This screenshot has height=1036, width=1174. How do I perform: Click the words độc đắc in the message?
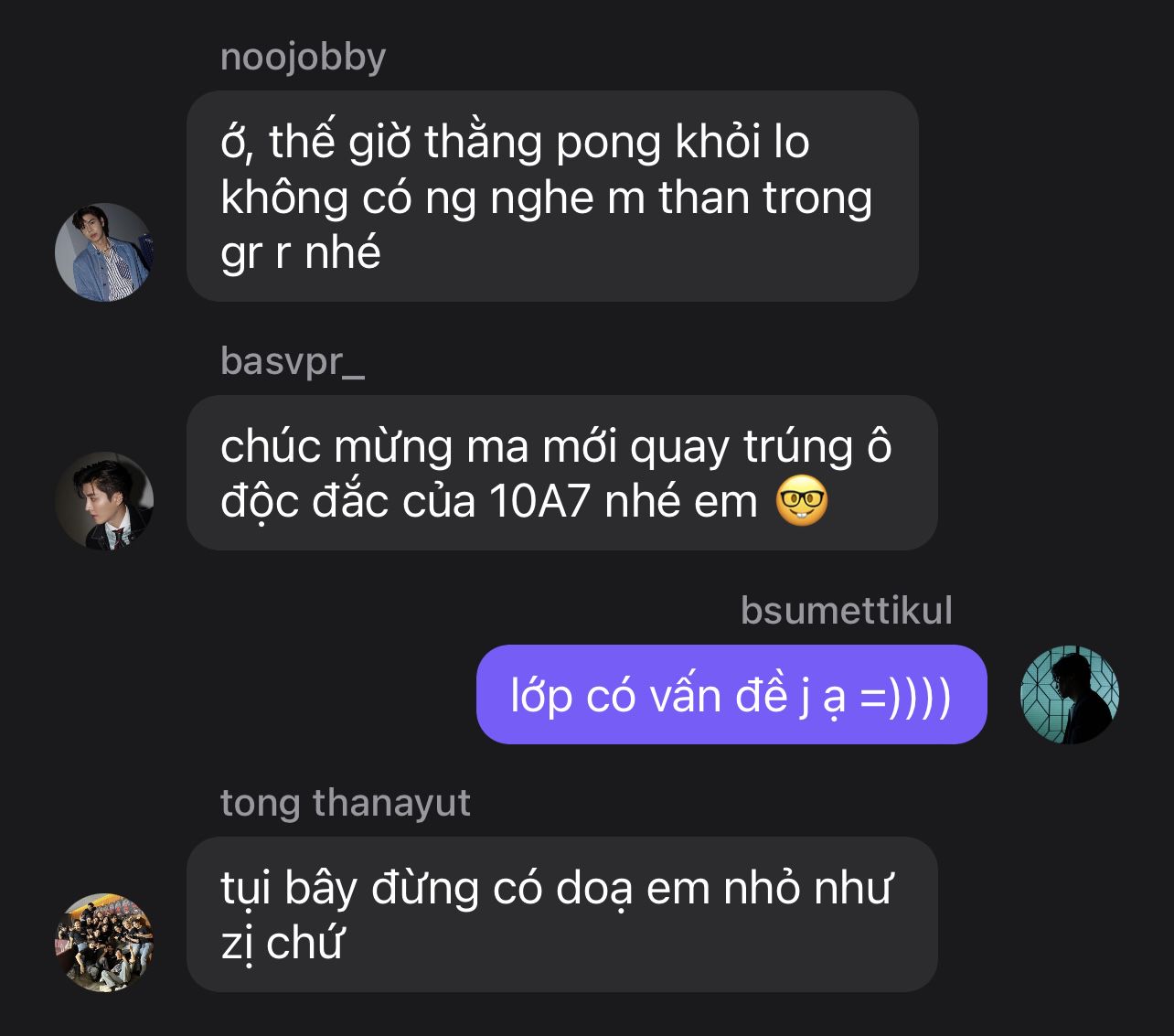coord(352,502)
